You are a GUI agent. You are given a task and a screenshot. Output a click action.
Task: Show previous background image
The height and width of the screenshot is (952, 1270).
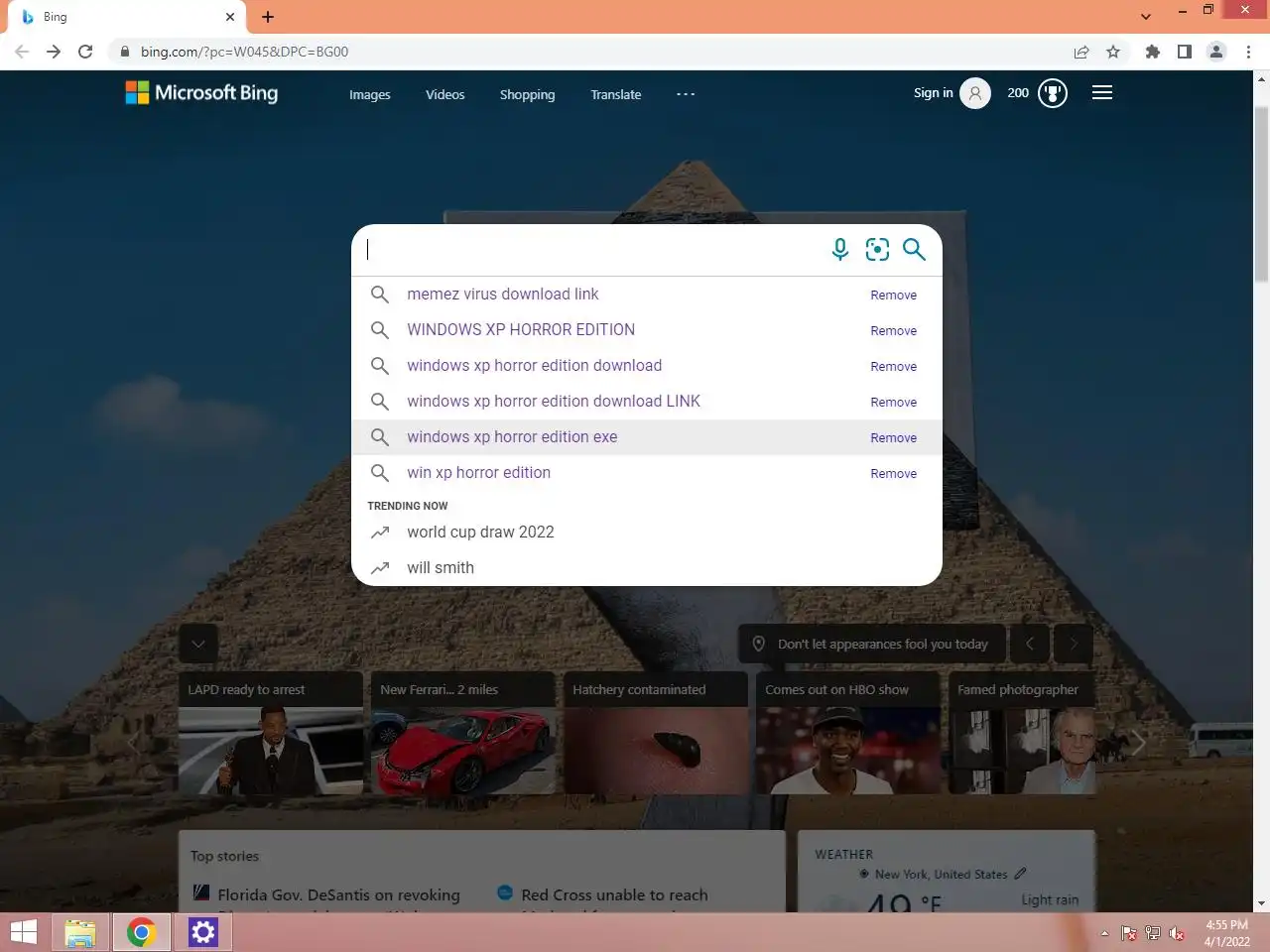1029,644
